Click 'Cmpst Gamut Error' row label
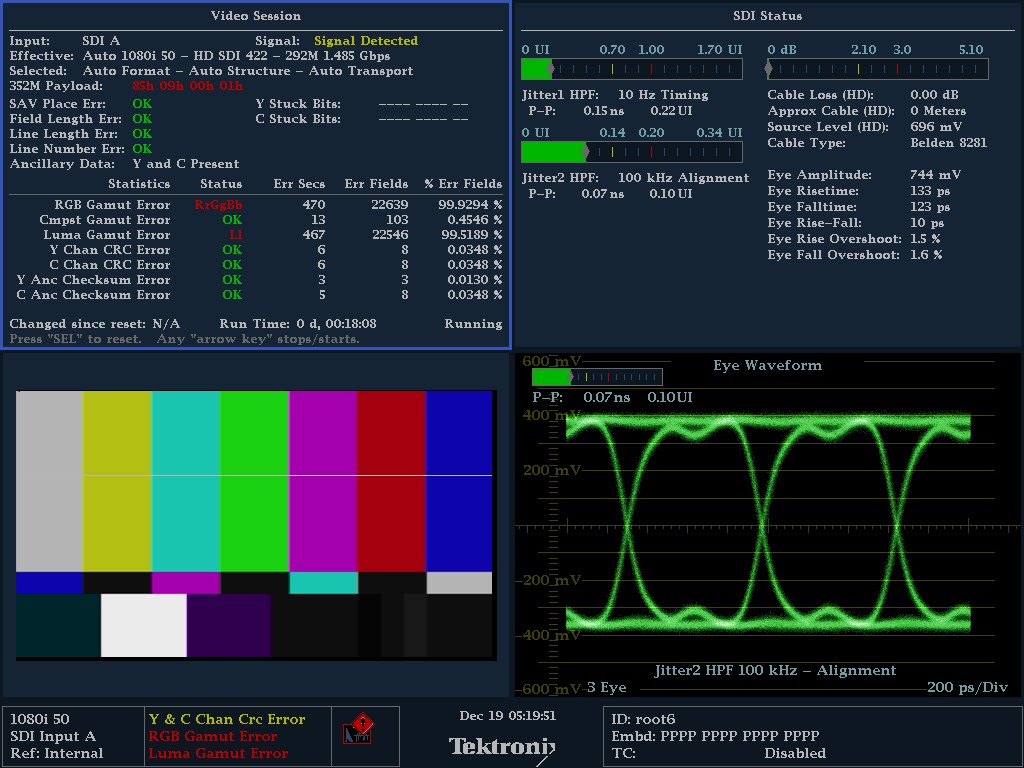 click(x=104, y=220)
